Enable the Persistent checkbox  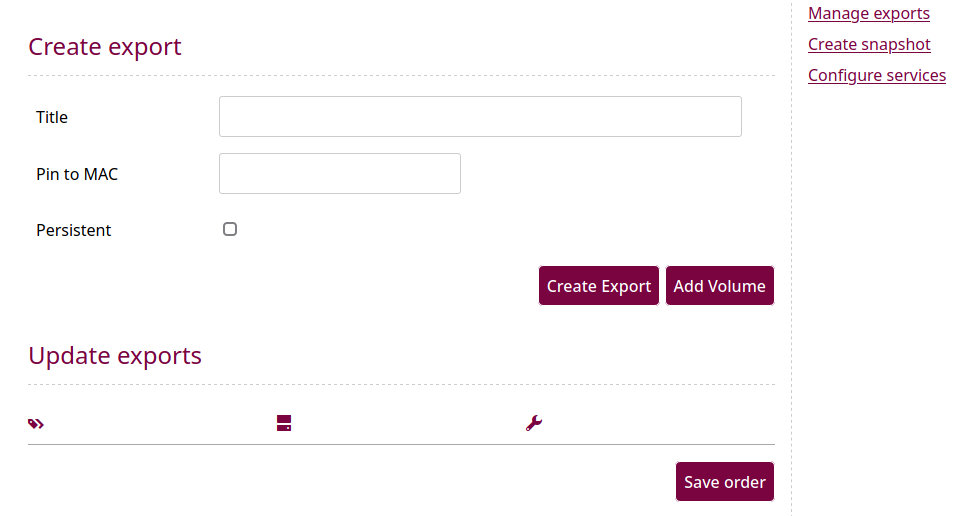(x=230, y=229)
